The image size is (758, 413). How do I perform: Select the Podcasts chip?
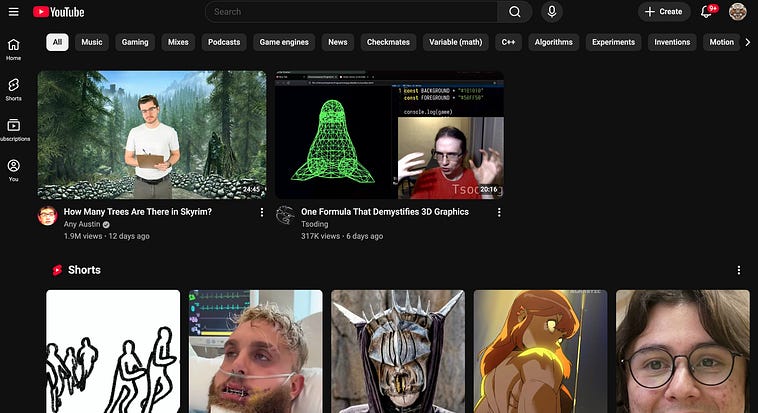tap(224, 42)
